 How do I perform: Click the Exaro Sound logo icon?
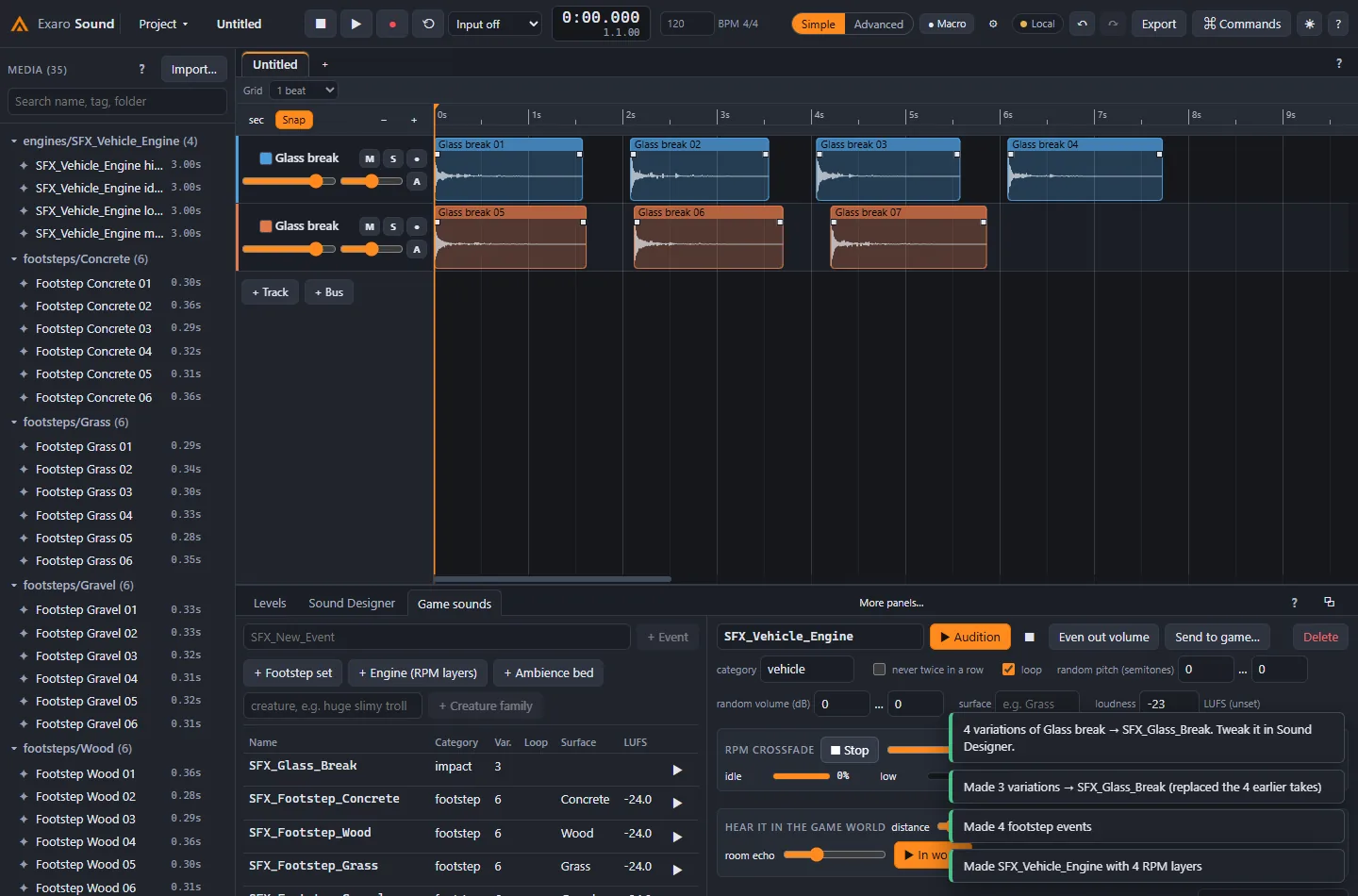tap(19, 24)
